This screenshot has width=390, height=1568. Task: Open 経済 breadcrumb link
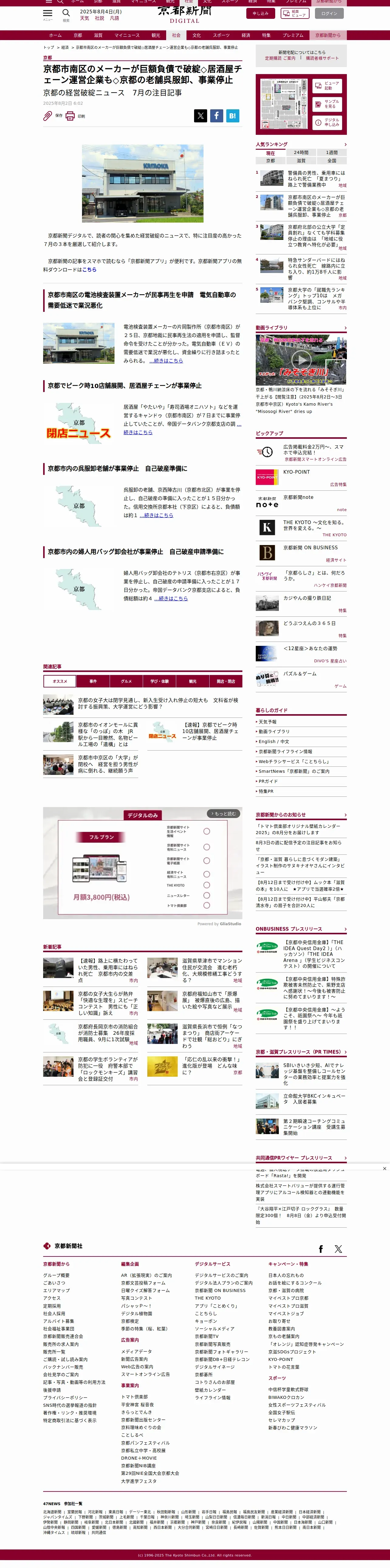[x=65, y=47]
